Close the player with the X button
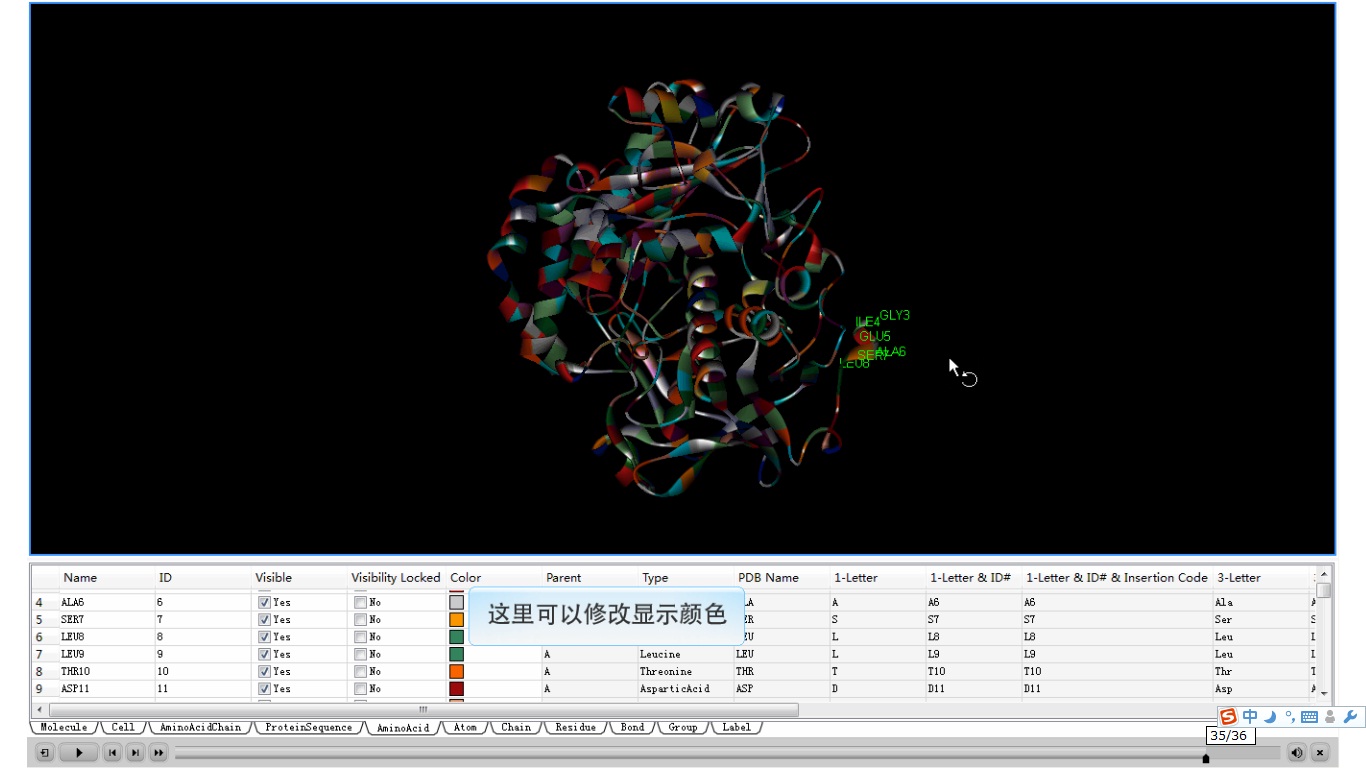This screenshot has width=1366, height=768. tap(1320, 753)
